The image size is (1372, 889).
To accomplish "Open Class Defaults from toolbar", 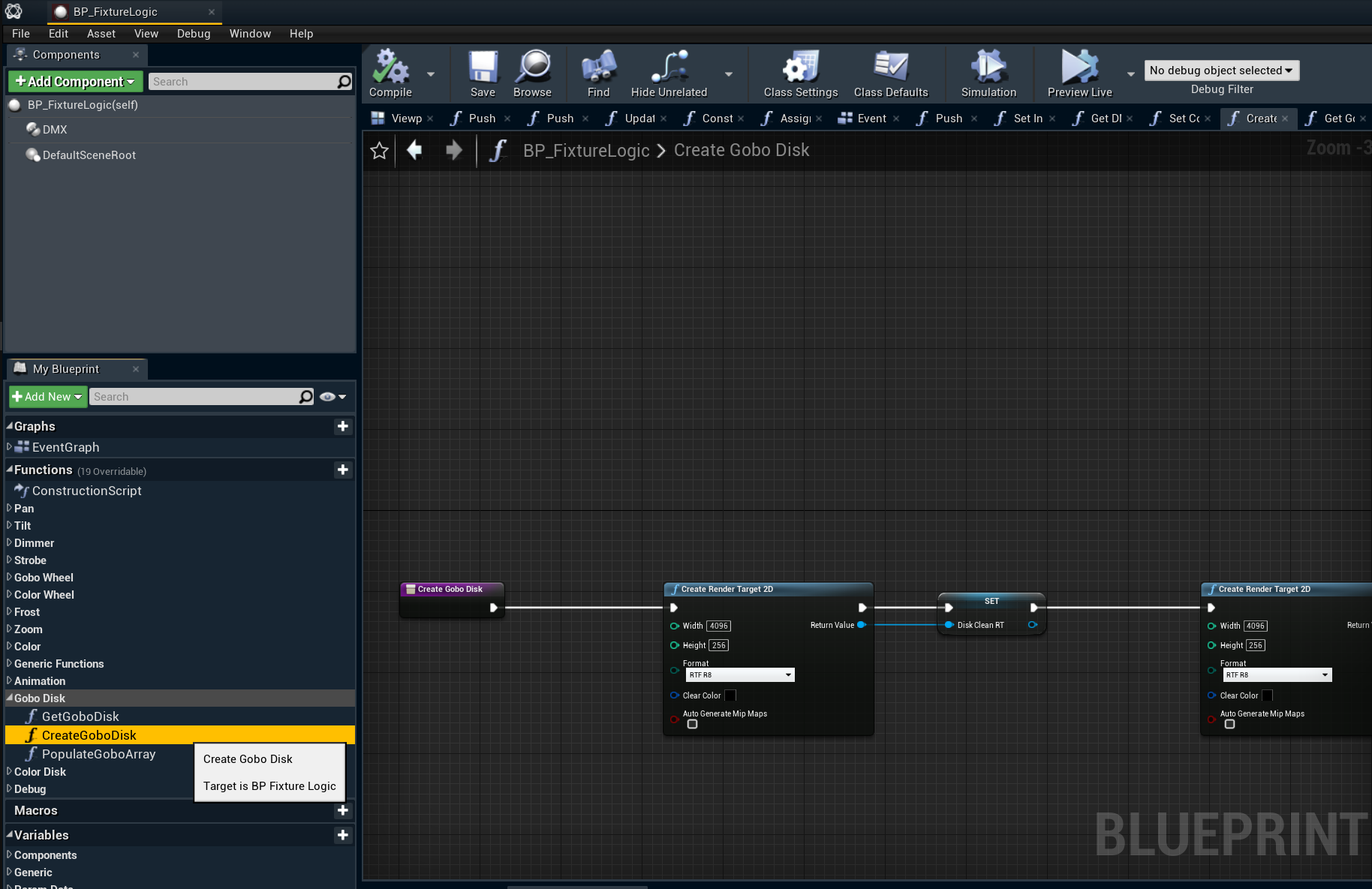I will click(891, 68).
